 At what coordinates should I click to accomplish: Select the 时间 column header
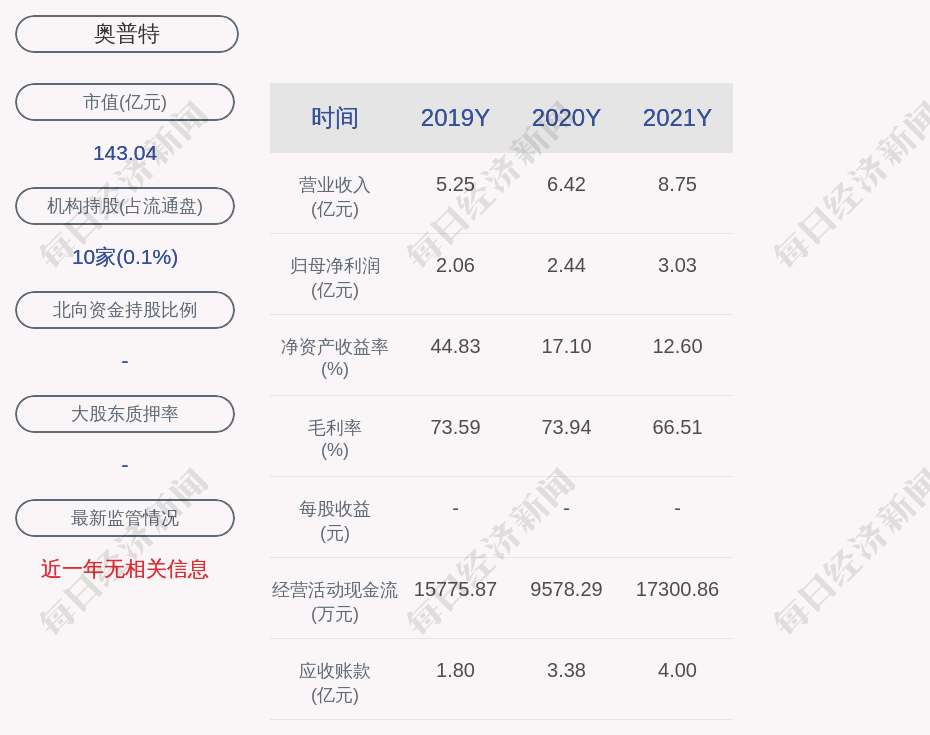tap(335, 118)
